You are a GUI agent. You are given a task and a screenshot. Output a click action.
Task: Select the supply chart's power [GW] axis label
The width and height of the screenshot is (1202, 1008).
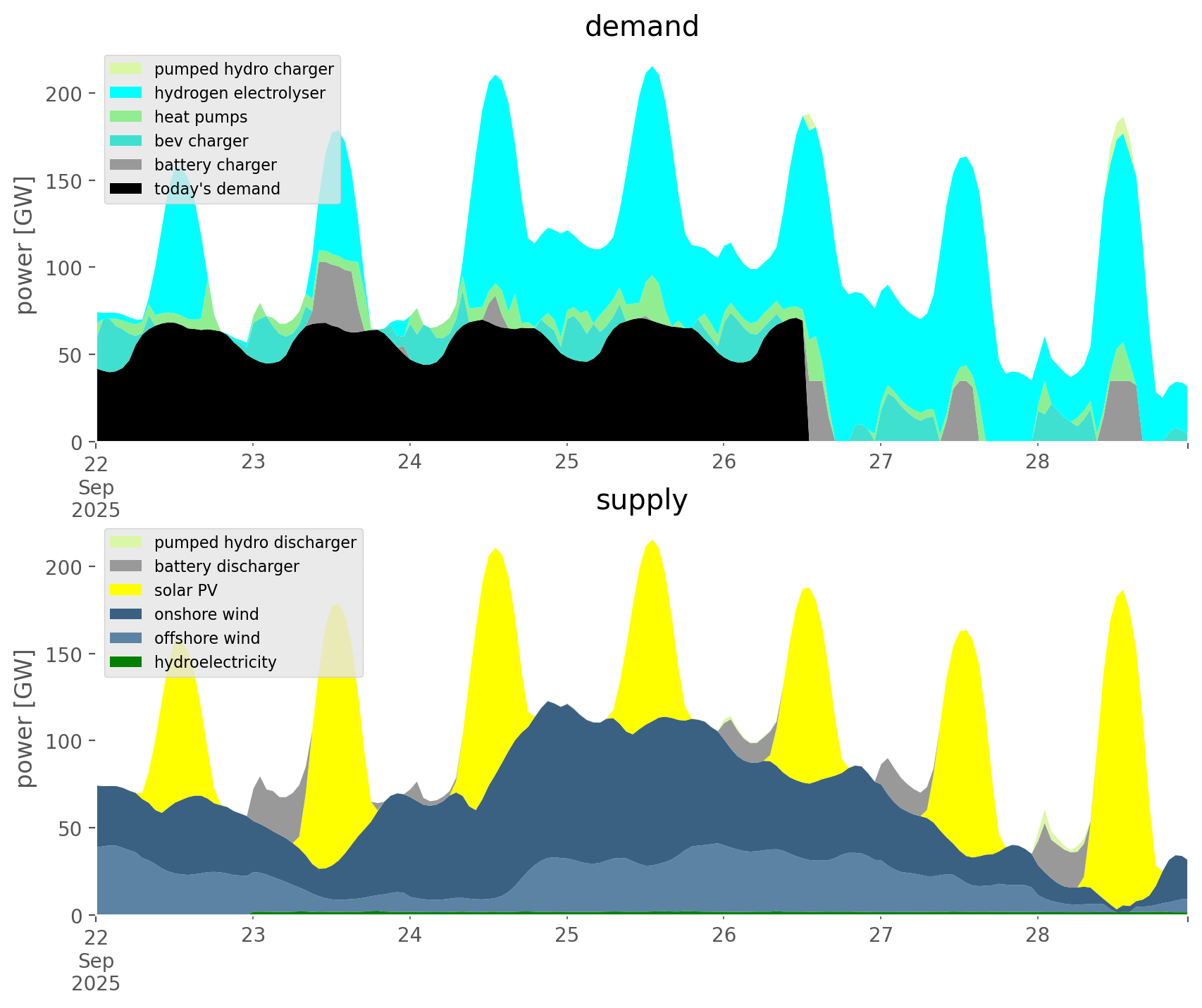point(25,718)
